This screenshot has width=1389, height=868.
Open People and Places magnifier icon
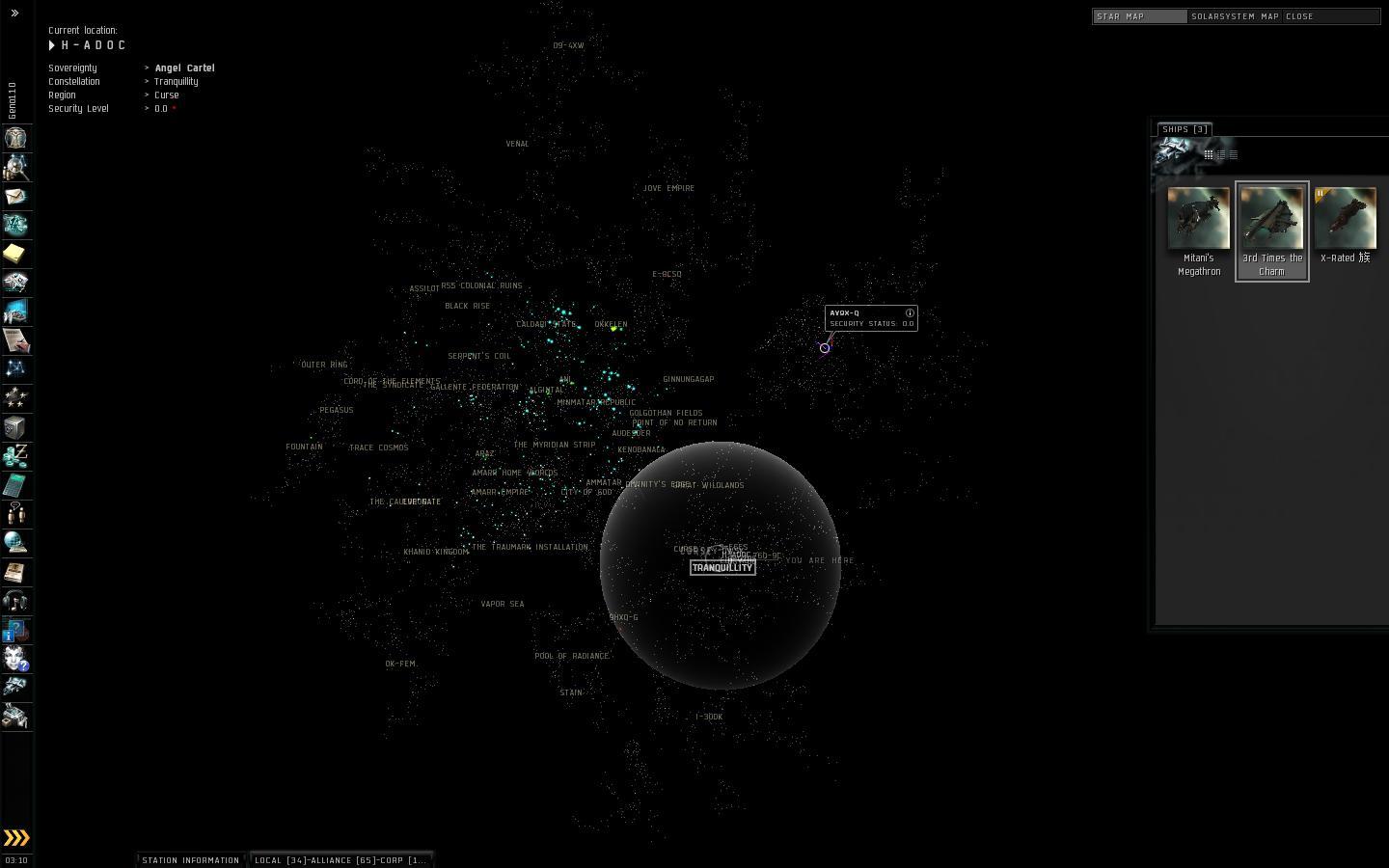[x=15, y=167]
